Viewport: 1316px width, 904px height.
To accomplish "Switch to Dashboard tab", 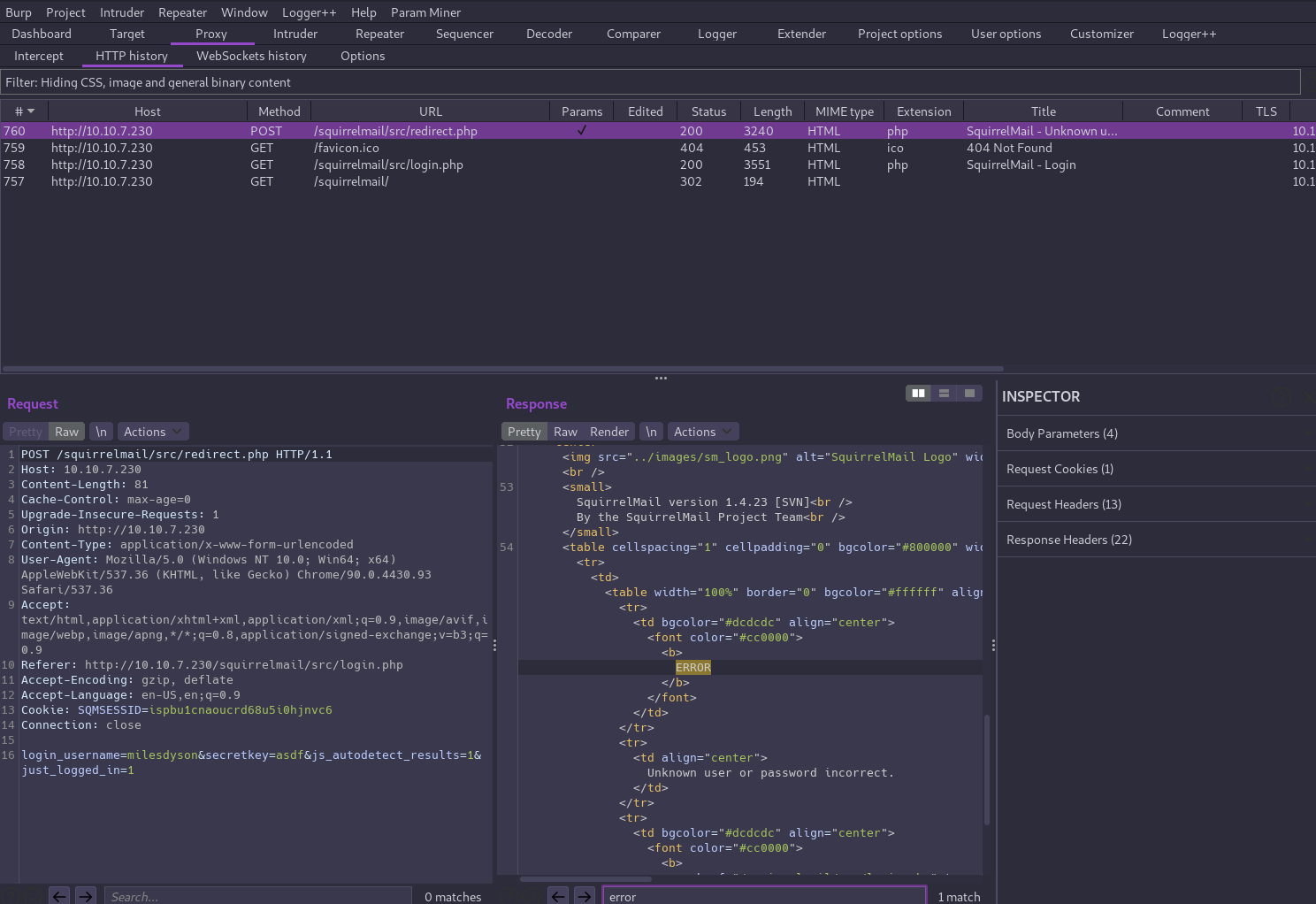I will 42,34.
